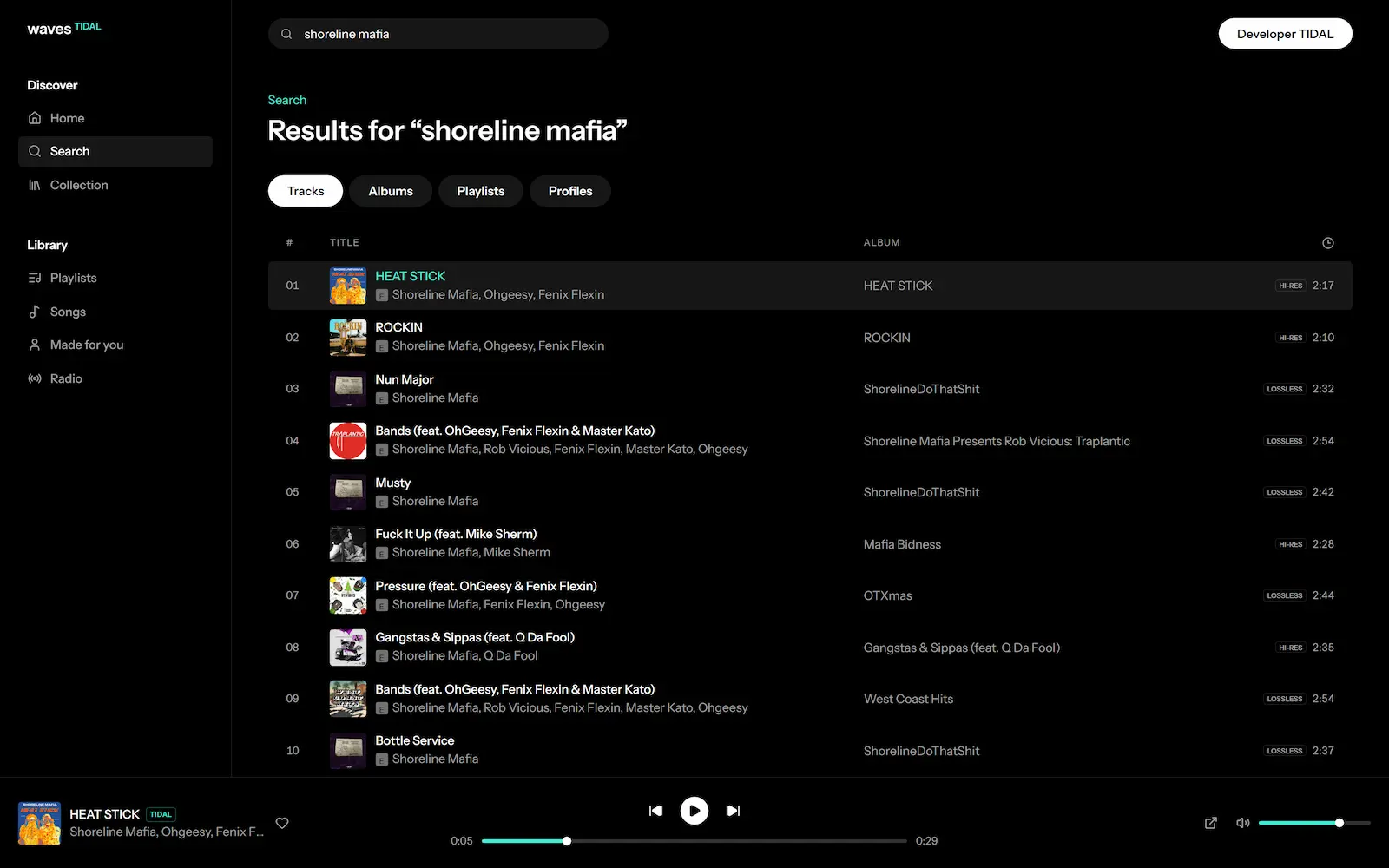Viewport: 1389px width, 868px height.
Task: Click HEAT STICK album art in results
Action: [348, 286]
